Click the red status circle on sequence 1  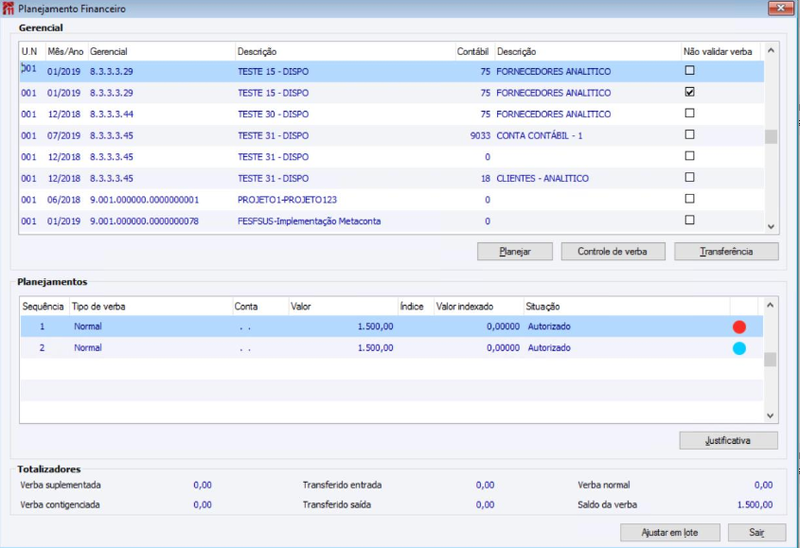[739, 327]
